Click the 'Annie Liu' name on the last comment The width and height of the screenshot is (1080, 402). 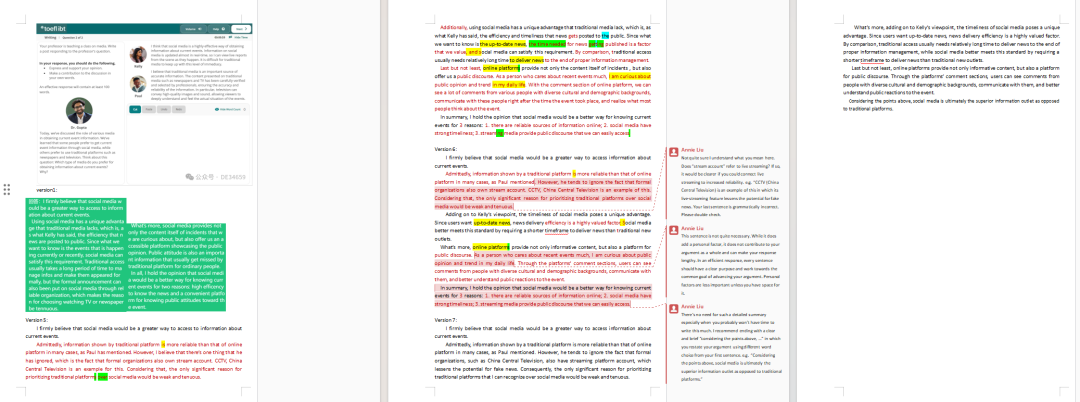coord(691,306)
